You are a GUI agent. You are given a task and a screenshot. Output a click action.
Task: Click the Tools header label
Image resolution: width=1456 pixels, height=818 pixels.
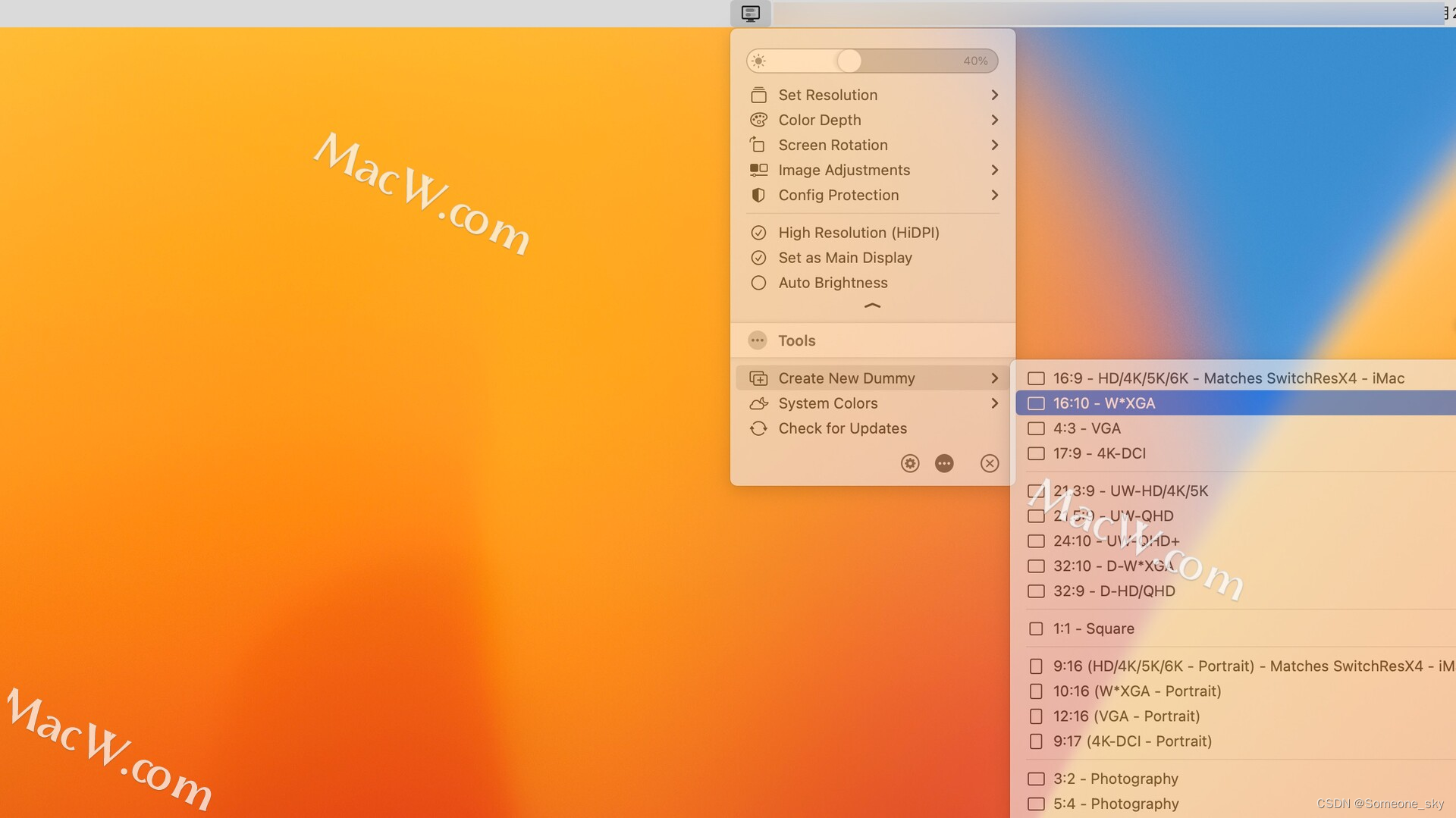796,340
